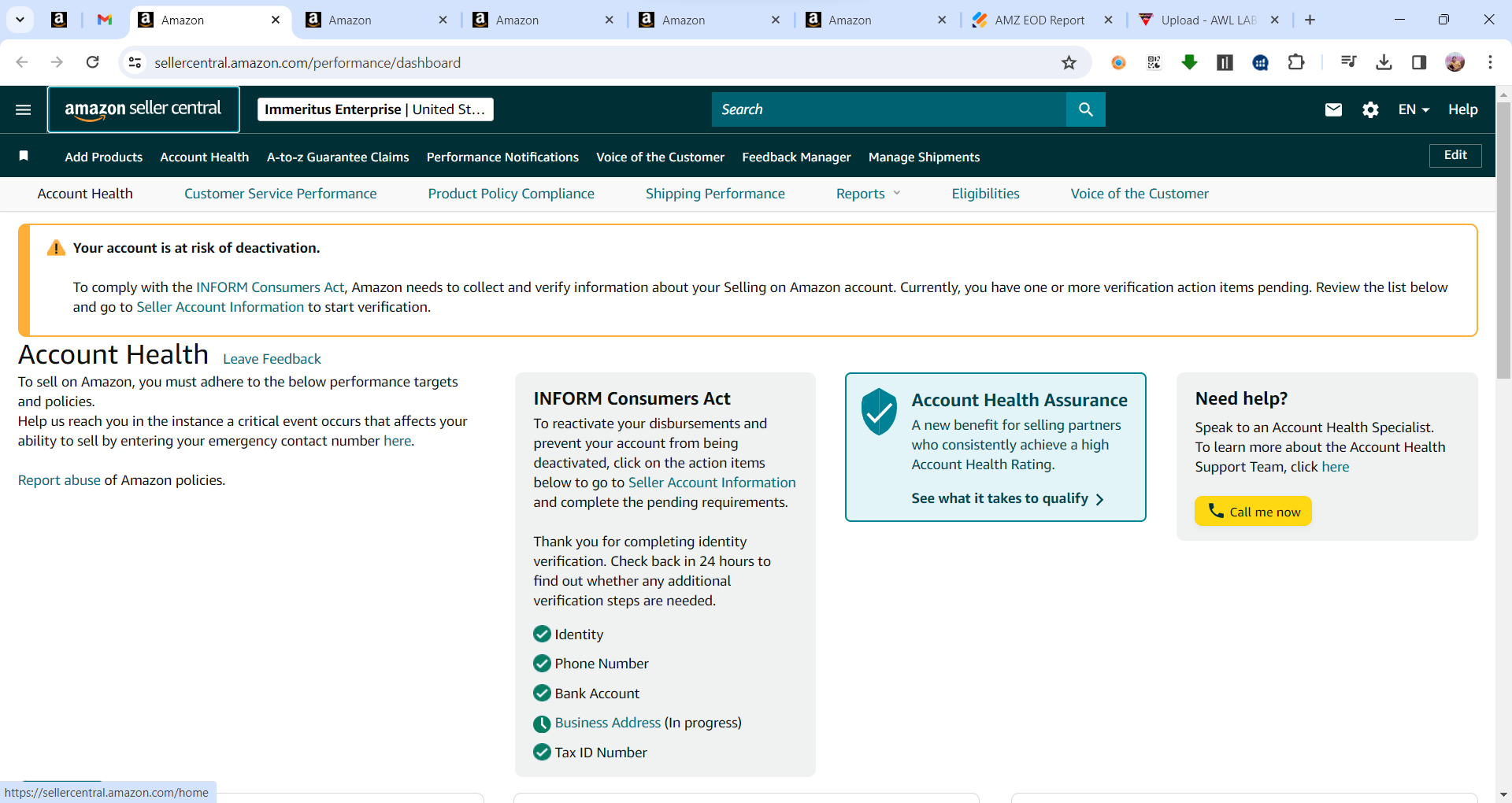Click the emergency contact here link
The width and height of the screenshot is (1512, 803).
tap(397, 441)
